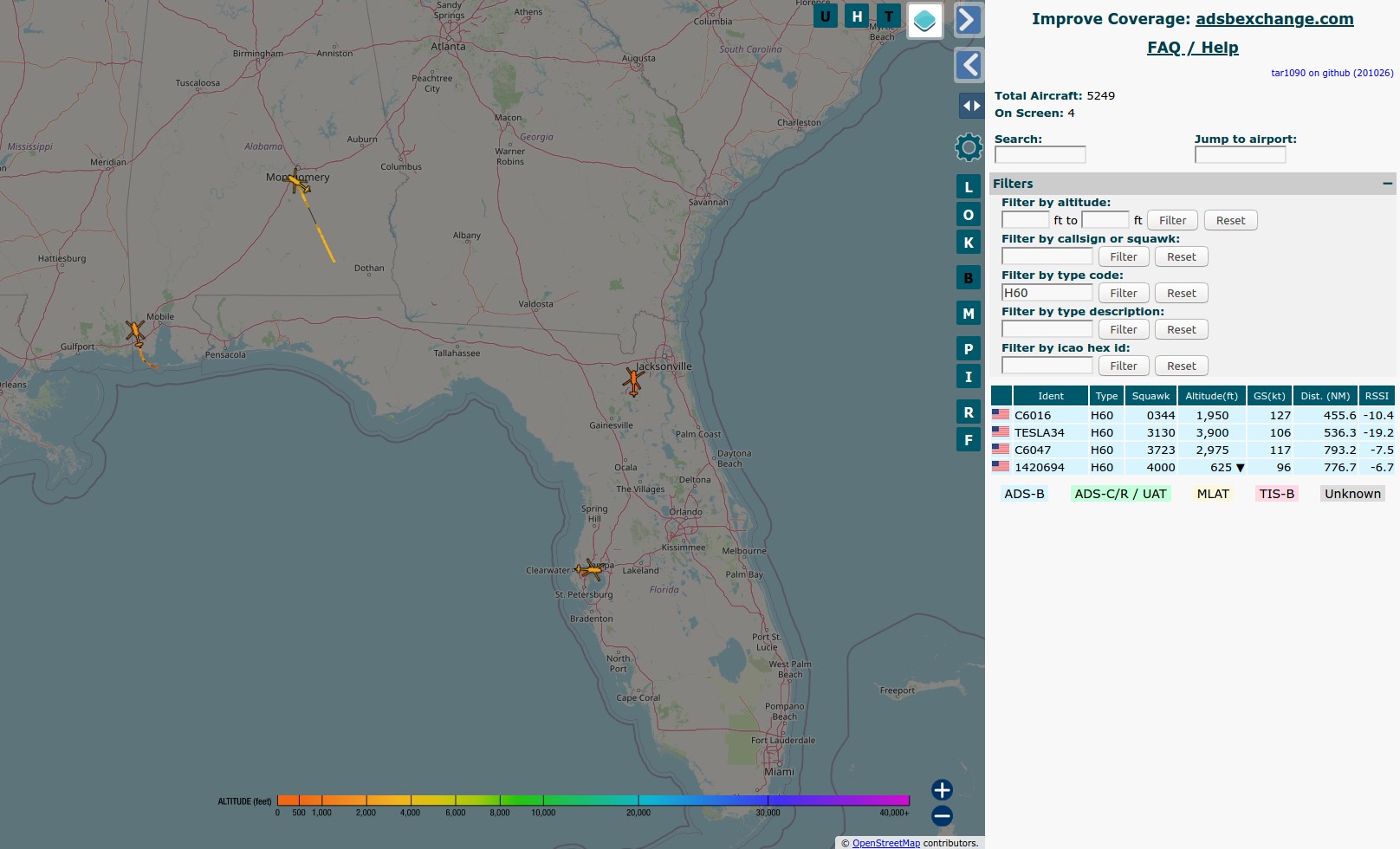Toggle the sidebar with the double-arrow button

pyautogui.click(x=971, y=106)
